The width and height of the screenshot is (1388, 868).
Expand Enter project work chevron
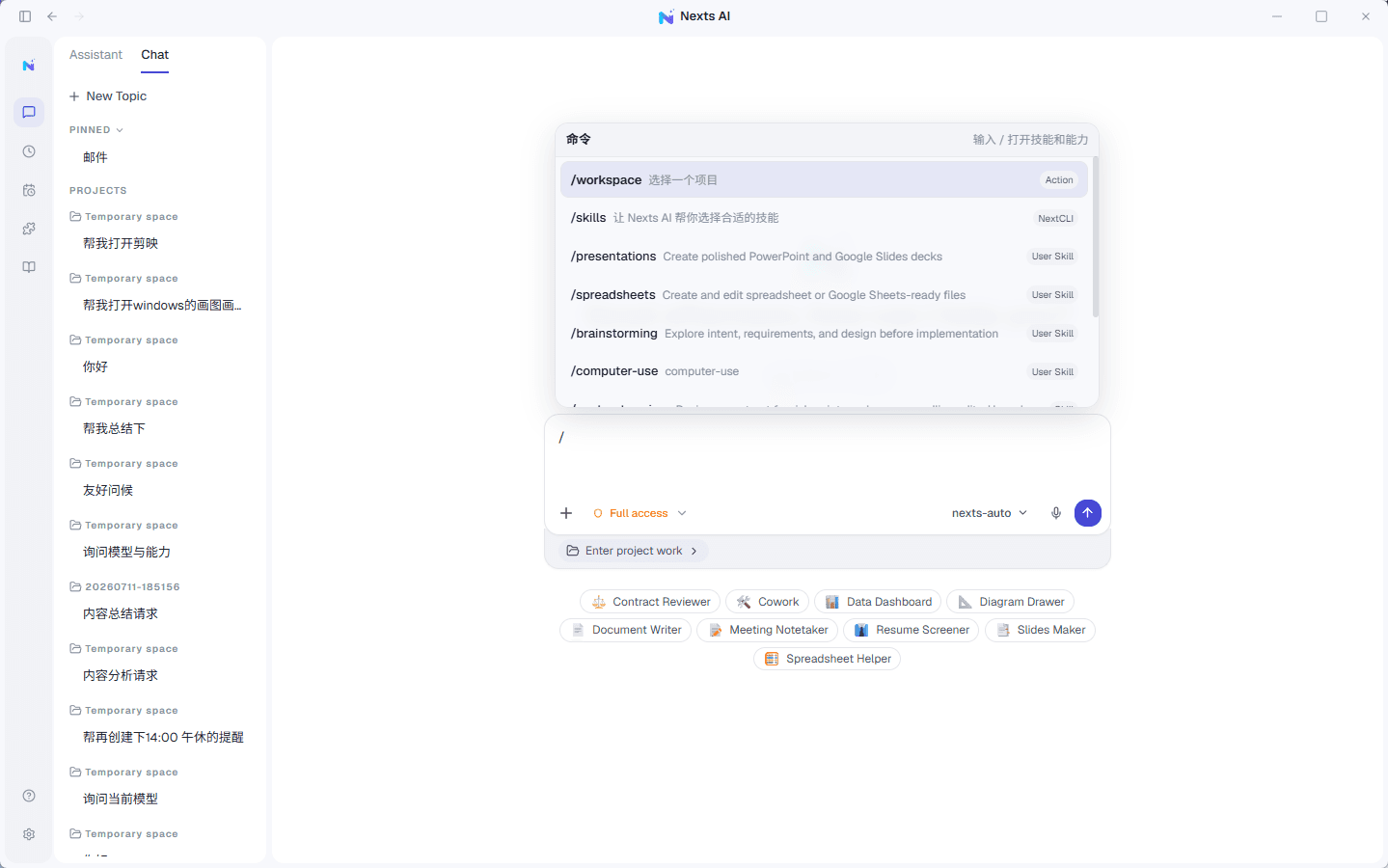tap(694, 551)
